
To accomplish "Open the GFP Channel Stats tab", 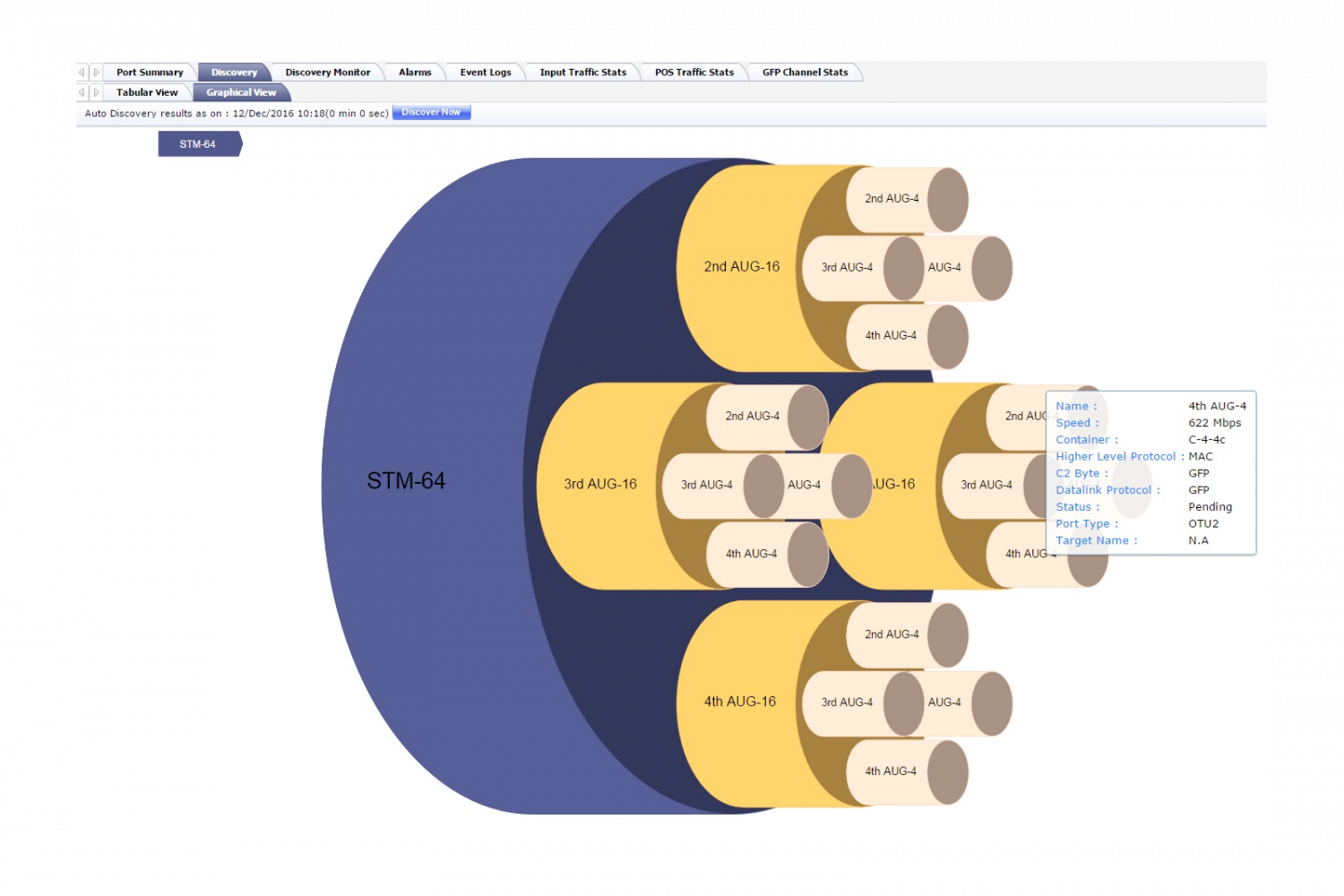I will pyautogui.click(x=806, y=73).
